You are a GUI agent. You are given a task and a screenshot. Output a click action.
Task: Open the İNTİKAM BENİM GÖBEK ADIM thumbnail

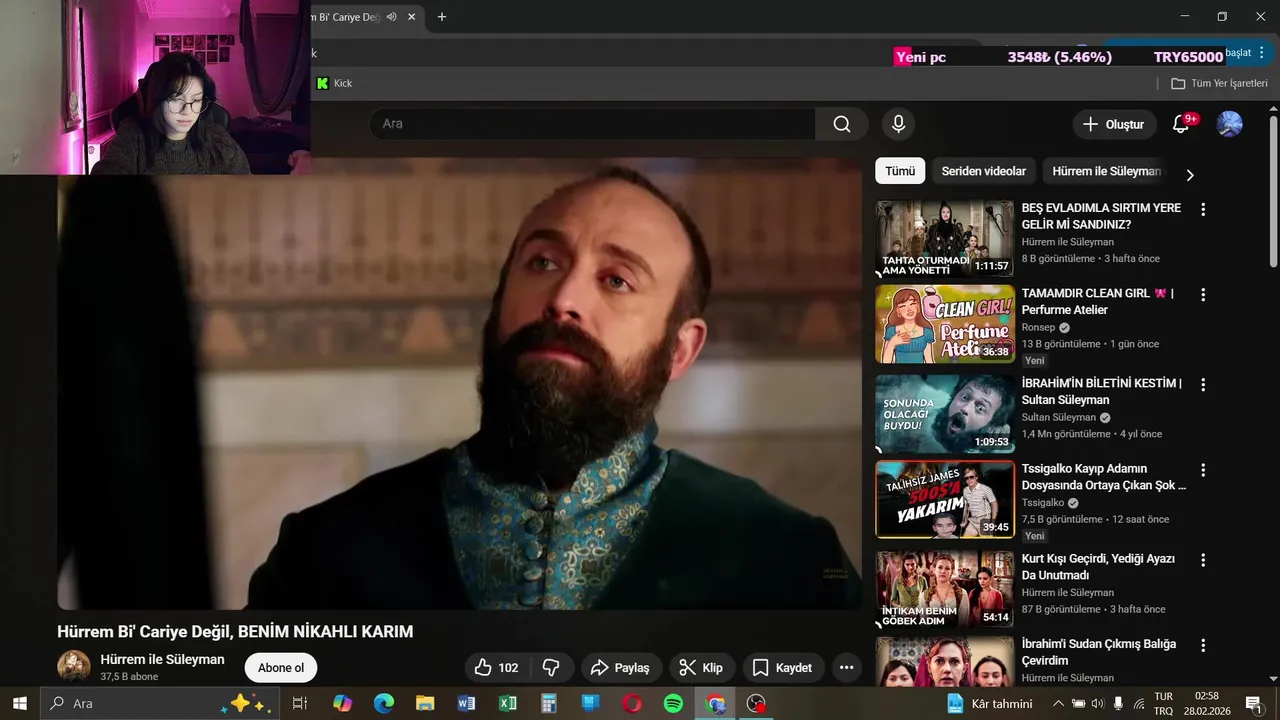(945, 589)
